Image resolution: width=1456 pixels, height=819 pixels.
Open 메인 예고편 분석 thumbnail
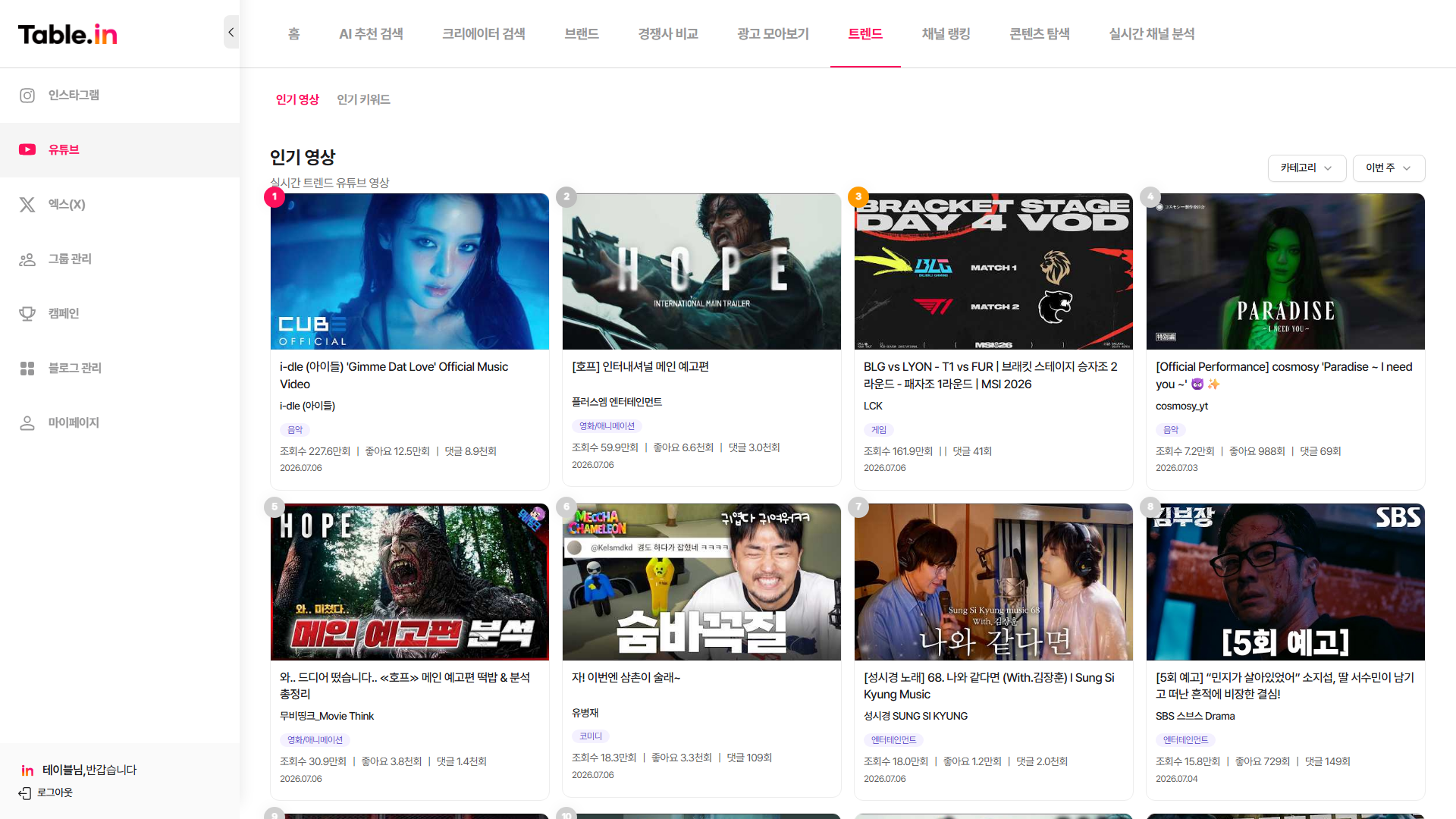(409, 582)
